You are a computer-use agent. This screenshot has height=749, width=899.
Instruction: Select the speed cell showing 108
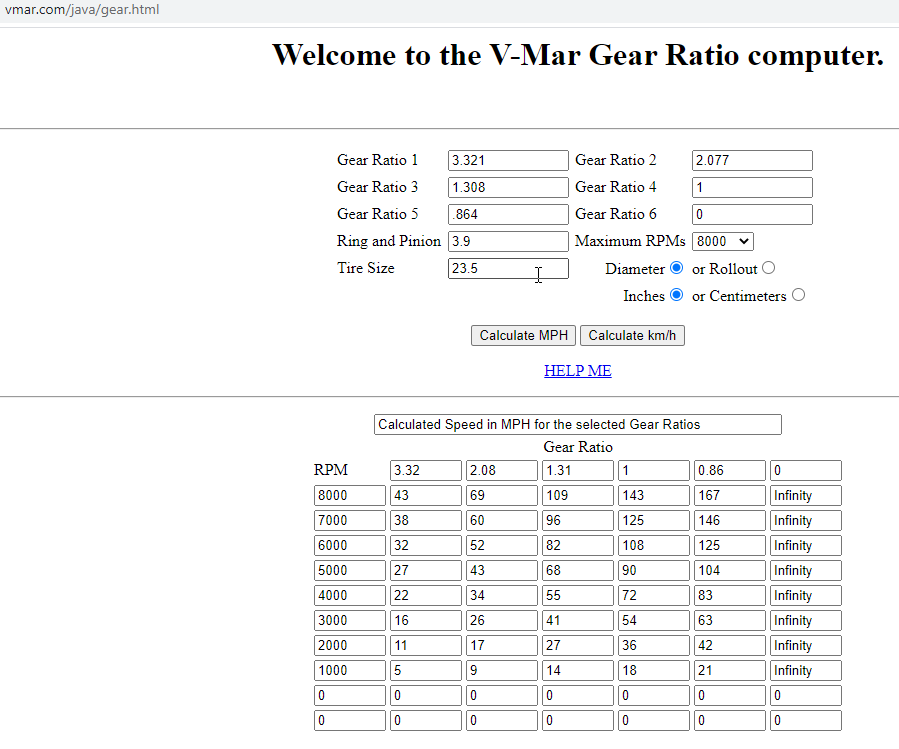coord(654,545)
